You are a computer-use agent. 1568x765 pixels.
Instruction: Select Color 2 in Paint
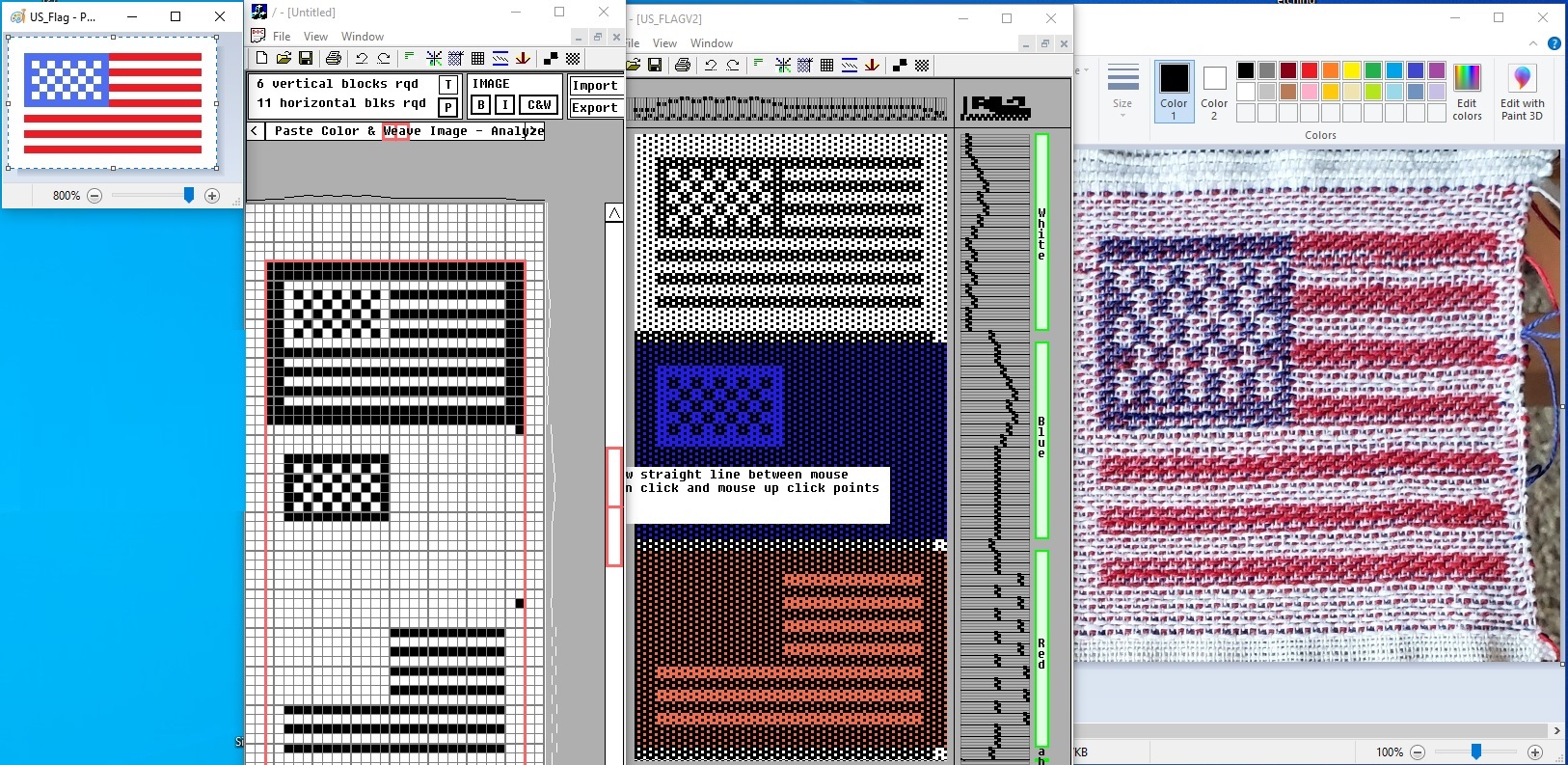1214,92
